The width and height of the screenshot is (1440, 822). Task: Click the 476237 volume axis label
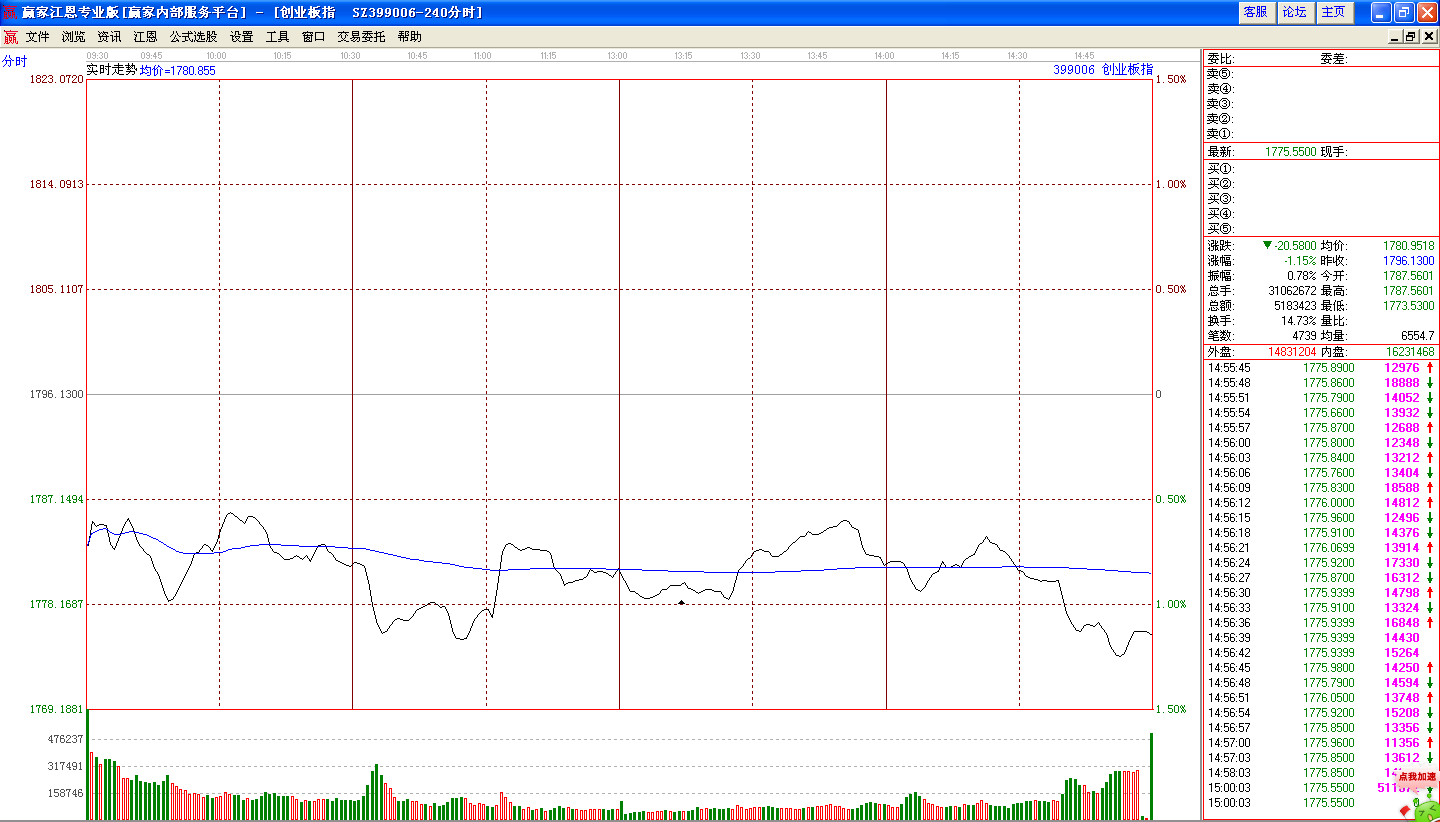[x=64, y=739]
